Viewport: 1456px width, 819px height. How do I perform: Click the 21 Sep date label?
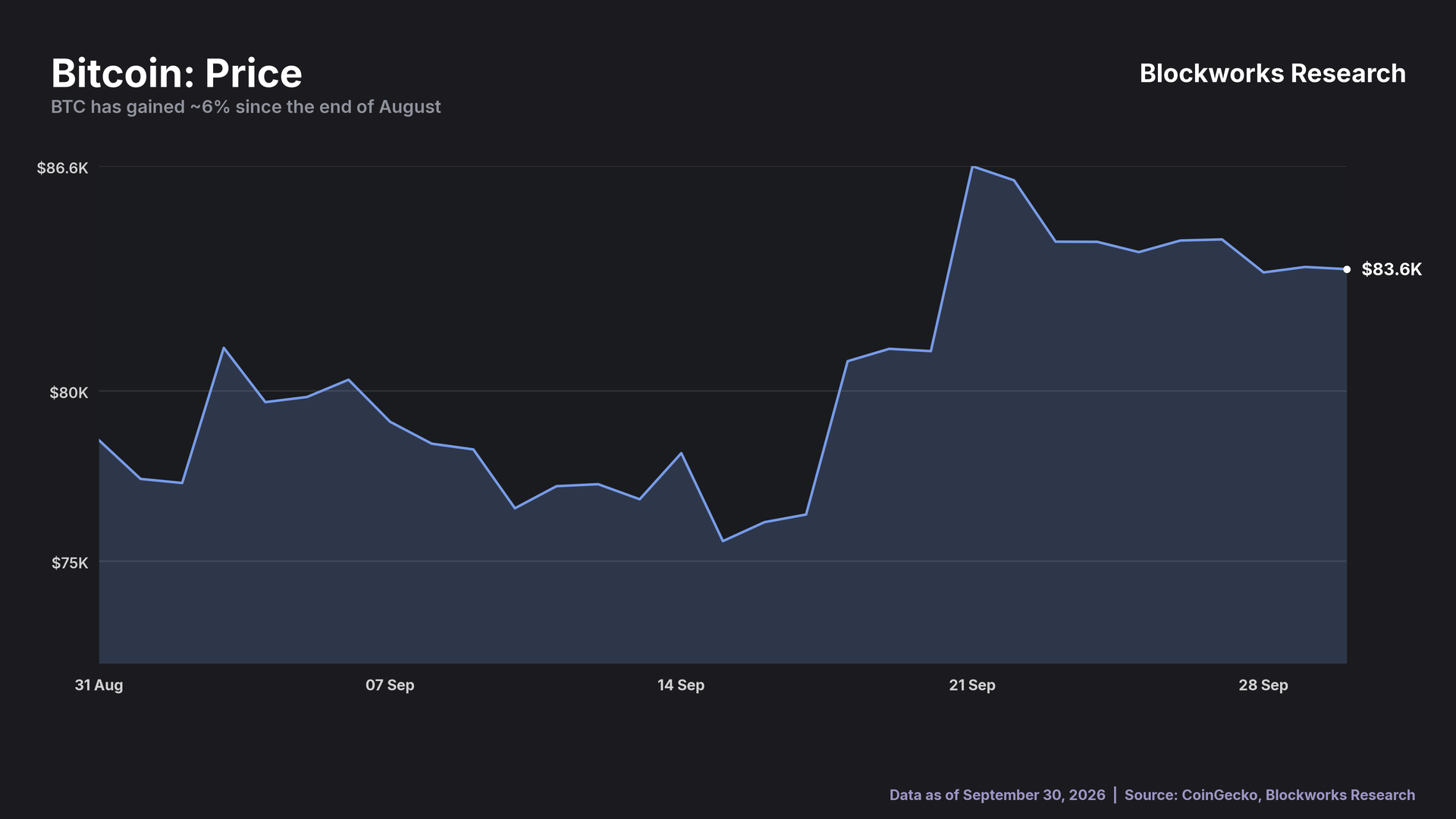(972, 685)
